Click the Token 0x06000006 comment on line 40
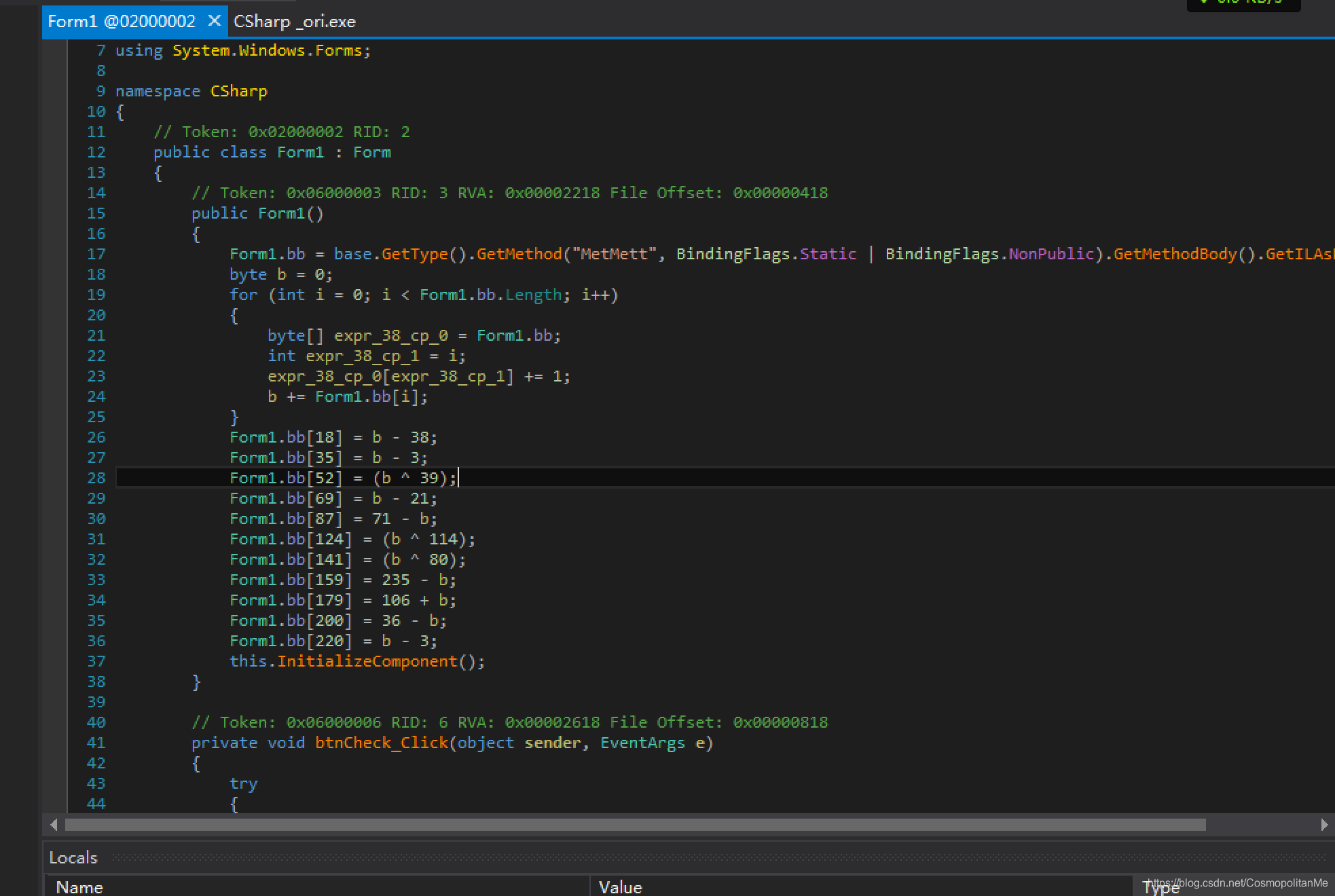The image size is (1335, 896). point(510,722)
